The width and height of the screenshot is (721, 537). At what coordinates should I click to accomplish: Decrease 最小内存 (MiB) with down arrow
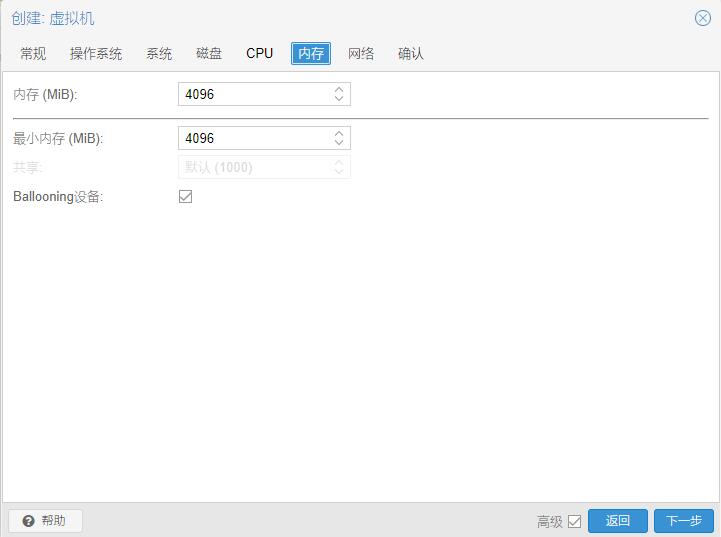click(339, 143)
